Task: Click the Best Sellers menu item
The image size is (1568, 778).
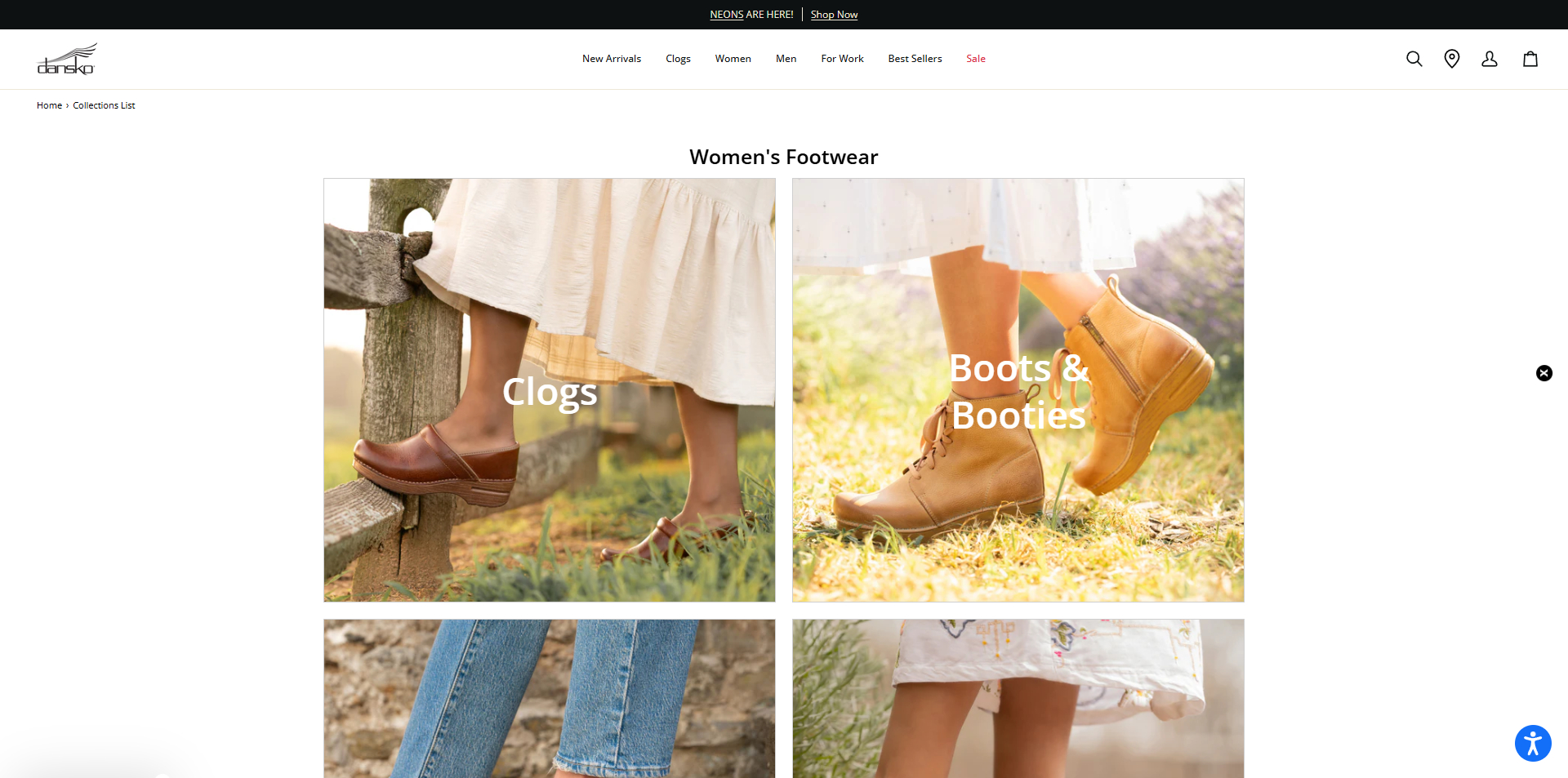Action: 915,58
